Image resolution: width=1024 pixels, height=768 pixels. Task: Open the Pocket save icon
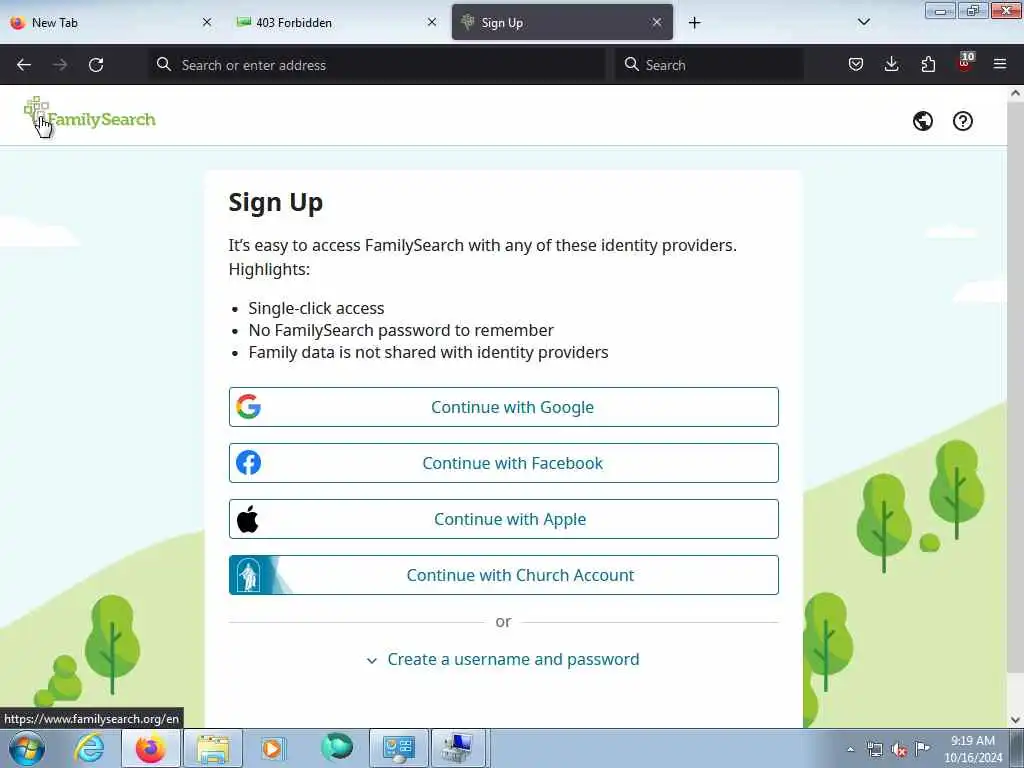[x=856, y=64]
